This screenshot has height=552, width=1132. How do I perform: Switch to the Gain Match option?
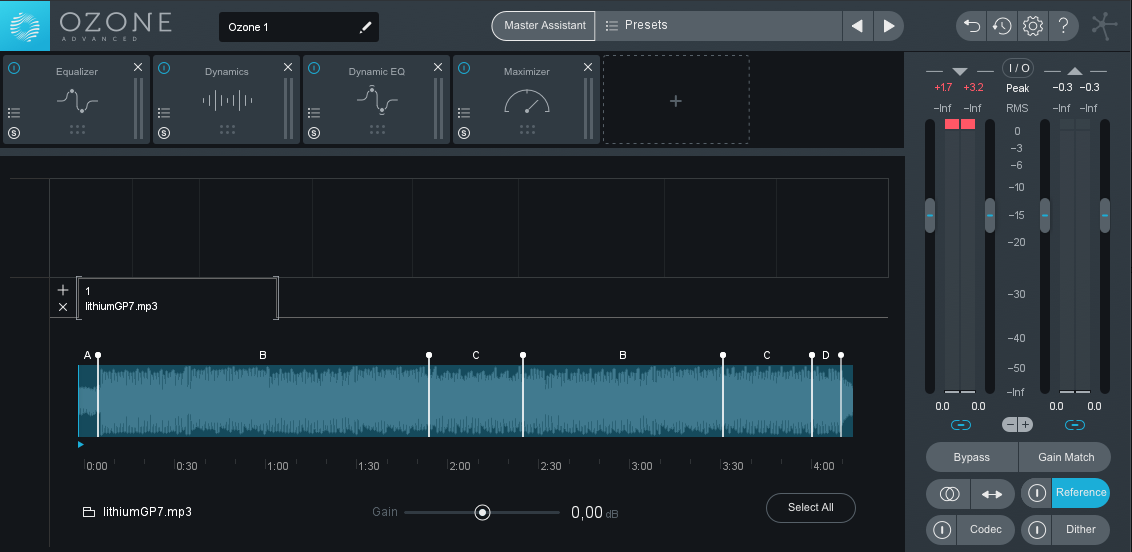pyautogui.click(x=1065, y=457)
